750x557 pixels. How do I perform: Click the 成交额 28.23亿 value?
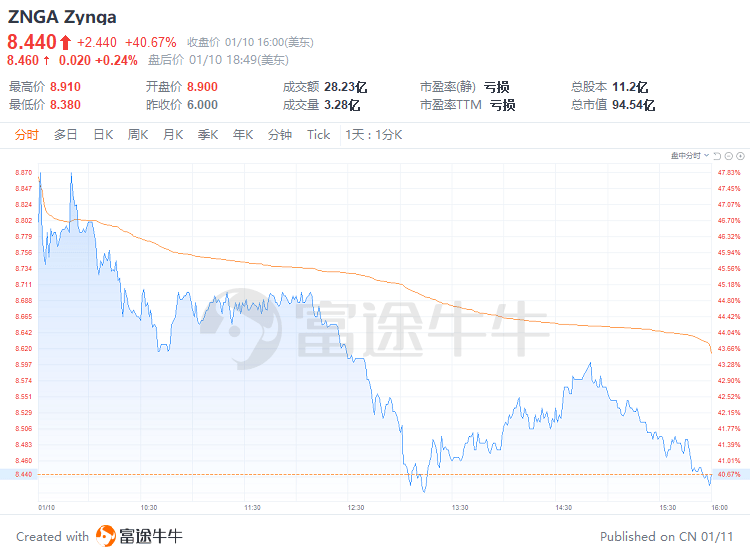point(345,87)
